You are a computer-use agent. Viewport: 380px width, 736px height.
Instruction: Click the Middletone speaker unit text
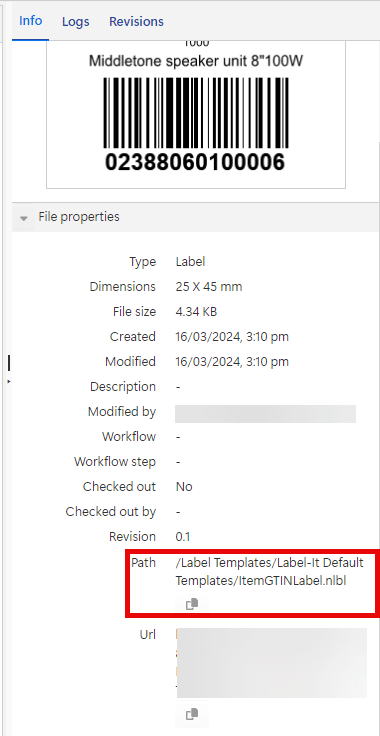pos(196,61)
